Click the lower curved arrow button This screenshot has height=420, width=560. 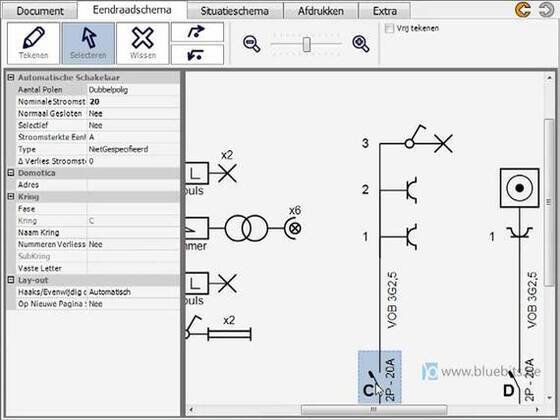click(x=197, y=55)
